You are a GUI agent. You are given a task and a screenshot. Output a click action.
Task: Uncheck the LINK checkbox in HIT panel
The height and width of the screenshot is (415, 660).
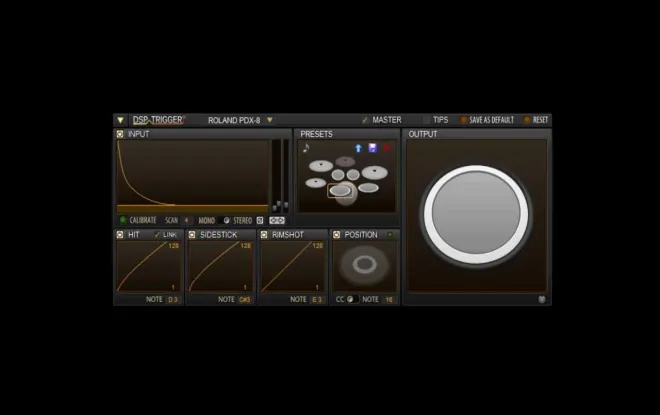(x=157, y=235)
